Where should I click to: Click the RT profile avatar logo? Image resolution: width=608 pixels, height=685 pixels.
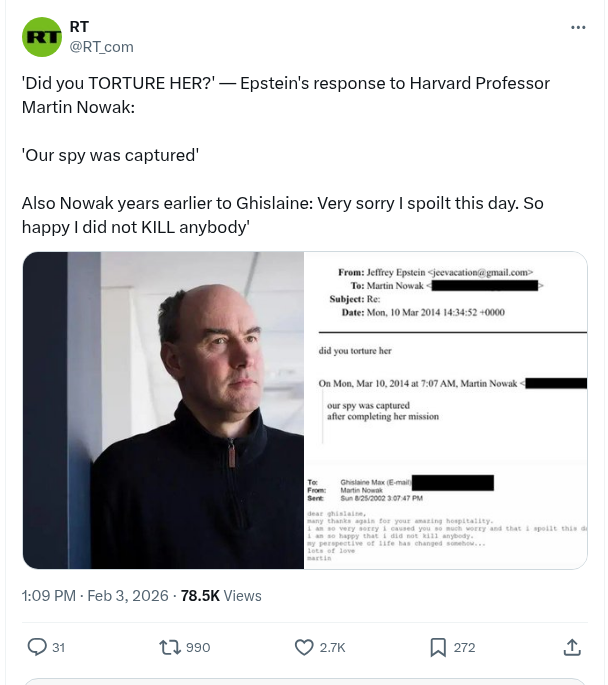[x=42, y=37]
